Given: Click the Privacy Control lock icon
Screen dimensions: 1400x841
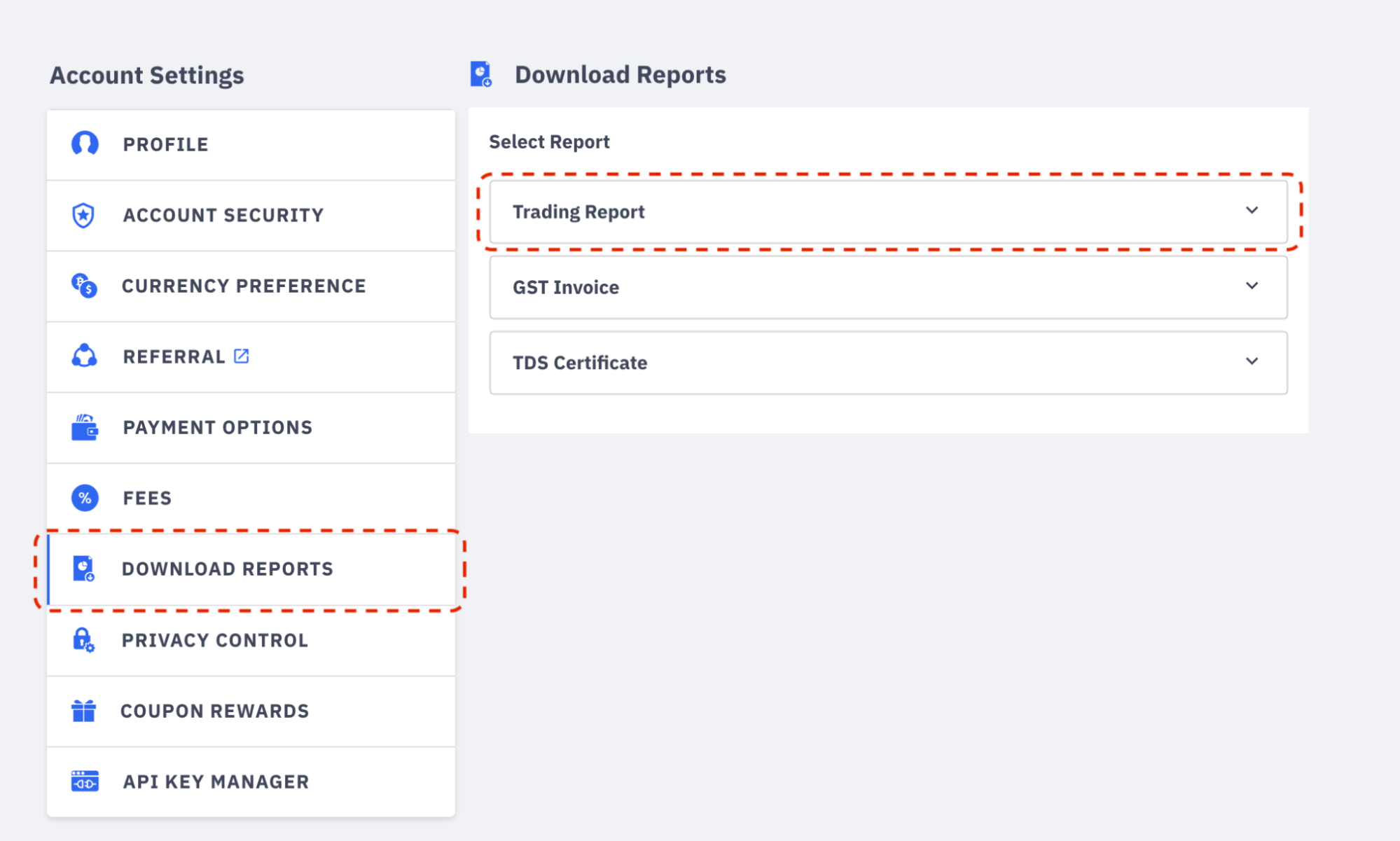Looking at the screenshot, I should point(84,640).
